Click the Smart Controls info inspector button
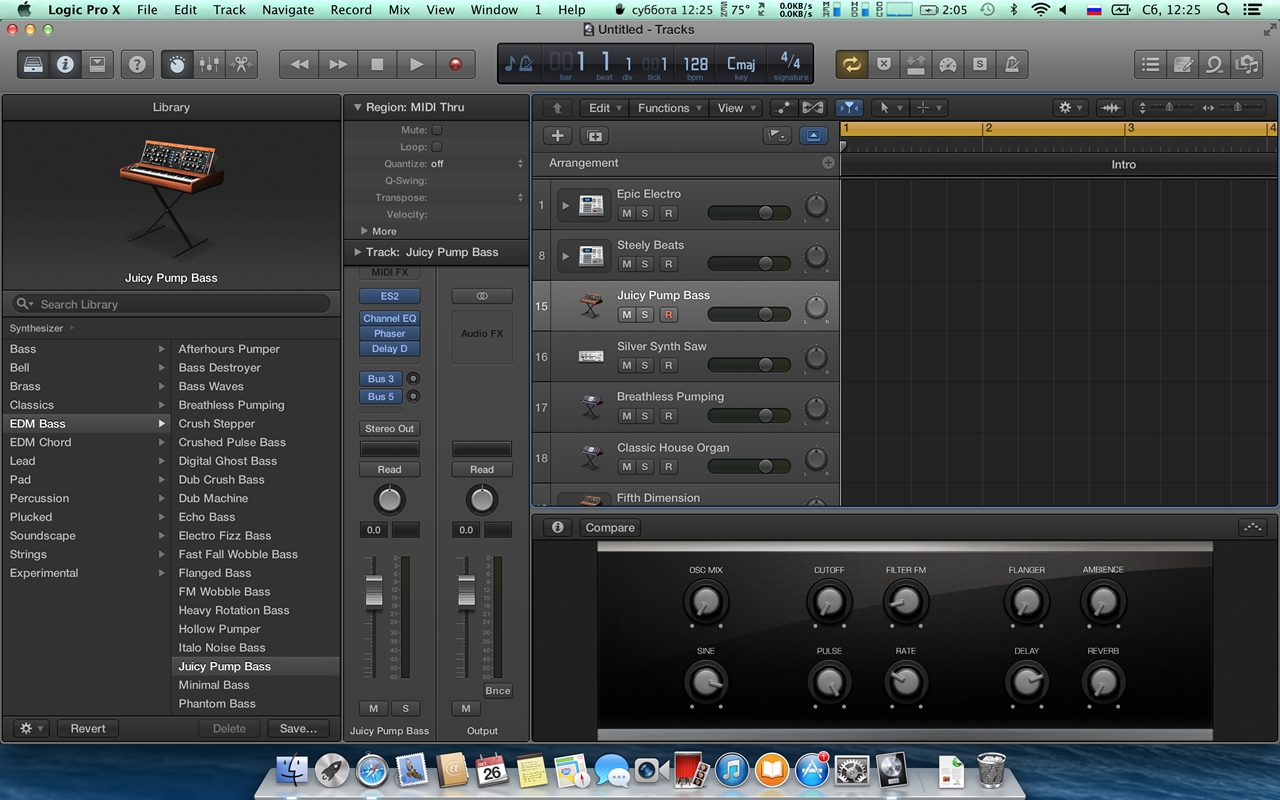The height and width of the screenshot is (800, 1280). click(x=558, y=527)
